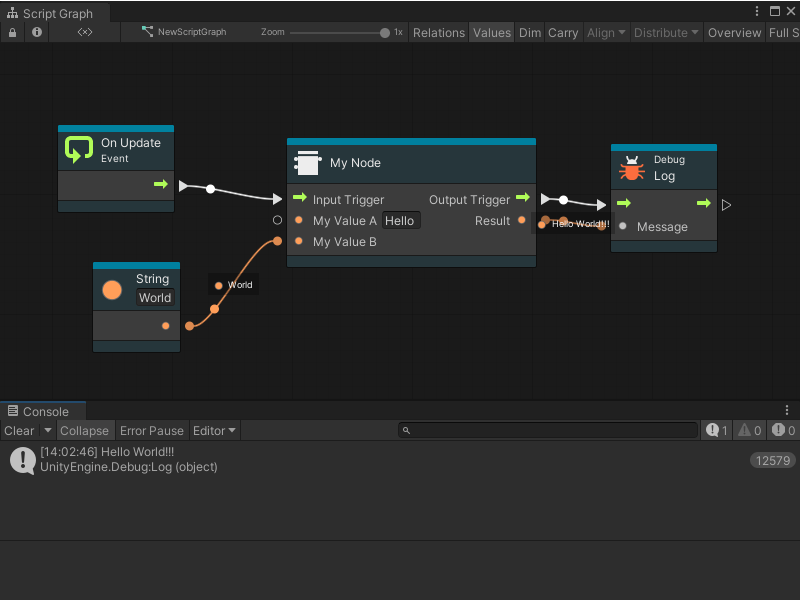Click the On Update event node icon
This screenshot has width=800, height=600.
point(79,150)
